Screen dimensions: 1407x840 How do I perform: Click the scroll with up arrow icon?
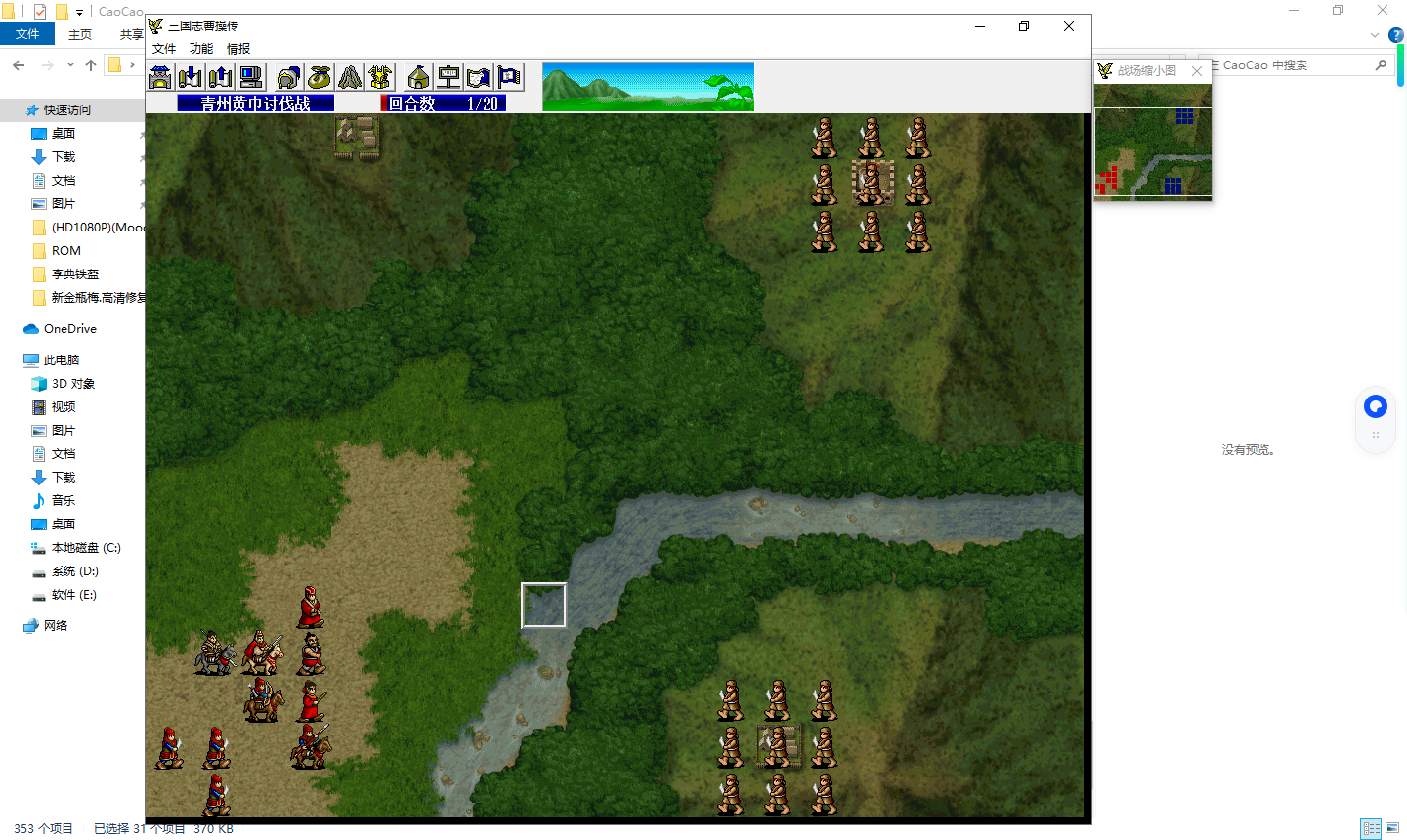coord(221,77)
